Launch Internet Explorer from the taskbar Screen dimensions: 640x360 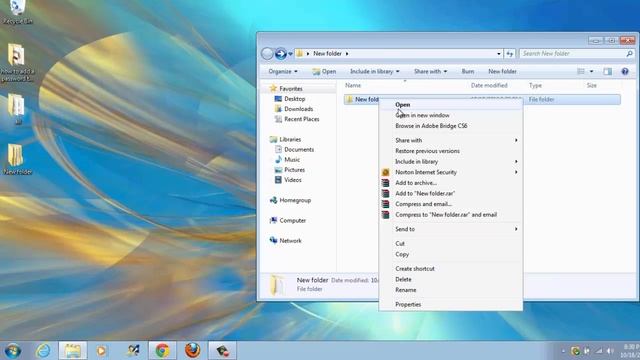point(43,351)
